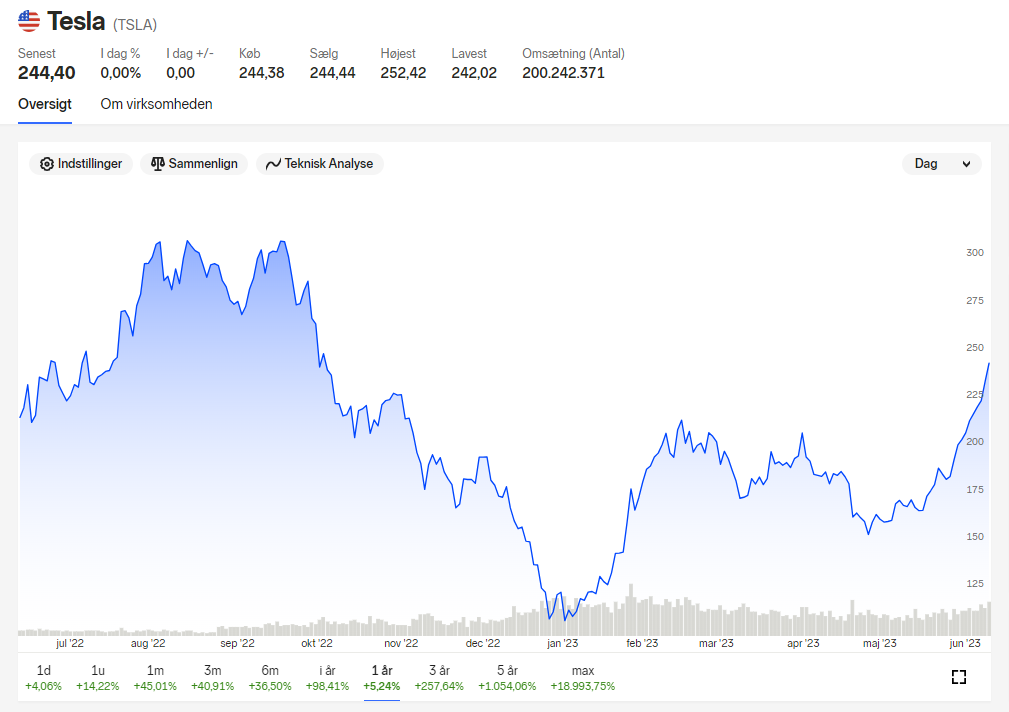1009x712 pixels.
Task: Click the 150 price axis label
Action: tap(974, 536)
